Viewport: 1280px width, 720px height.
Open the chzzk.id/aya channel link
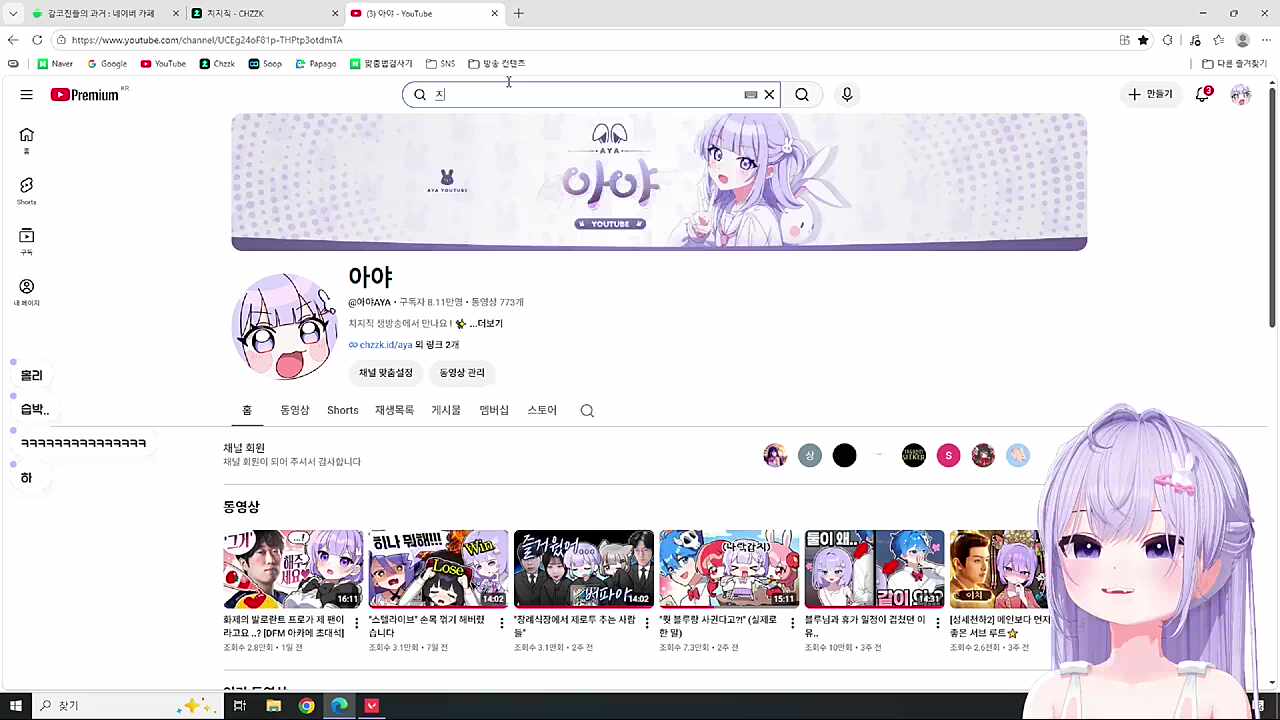(385, 344)
